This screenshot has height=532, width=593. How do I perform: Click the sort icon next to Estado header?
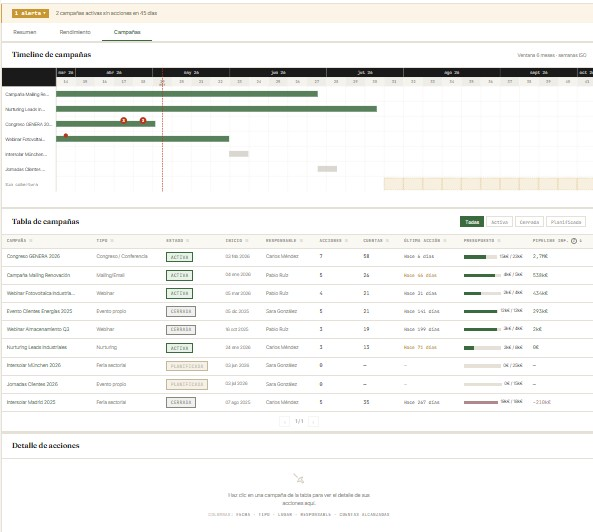coord(188,241)
